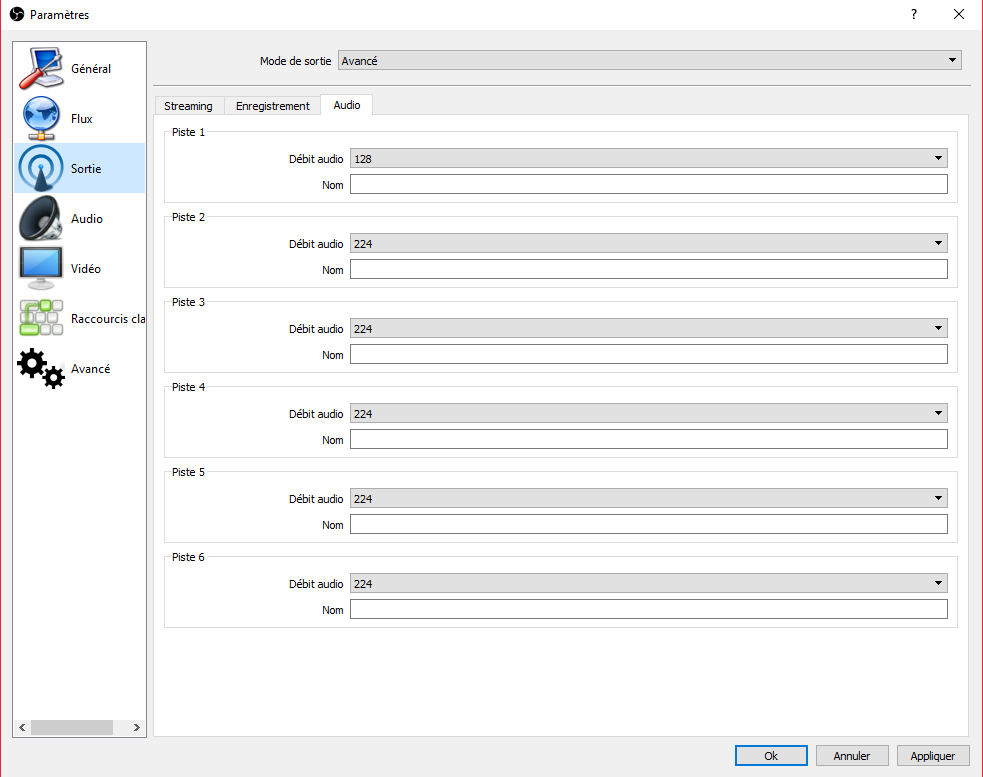
Task: Click the Avancé label in sidebar
Action: coord(90,369)
